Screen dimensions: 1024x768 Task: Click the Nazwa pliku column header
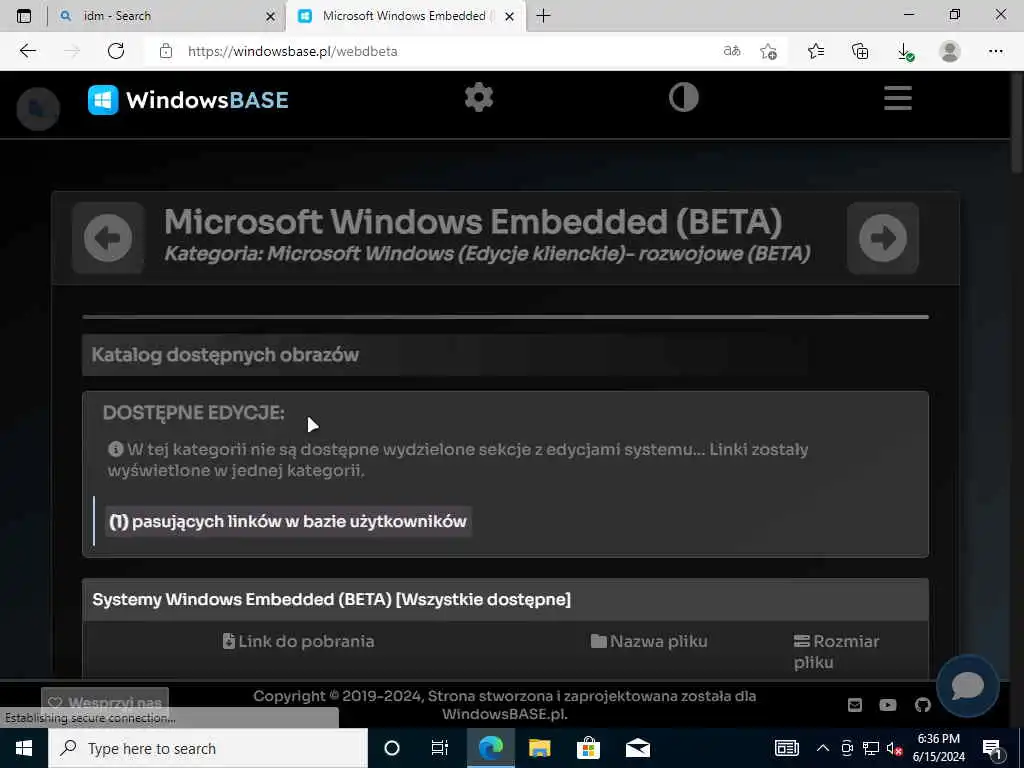click(x=649, y=641)
